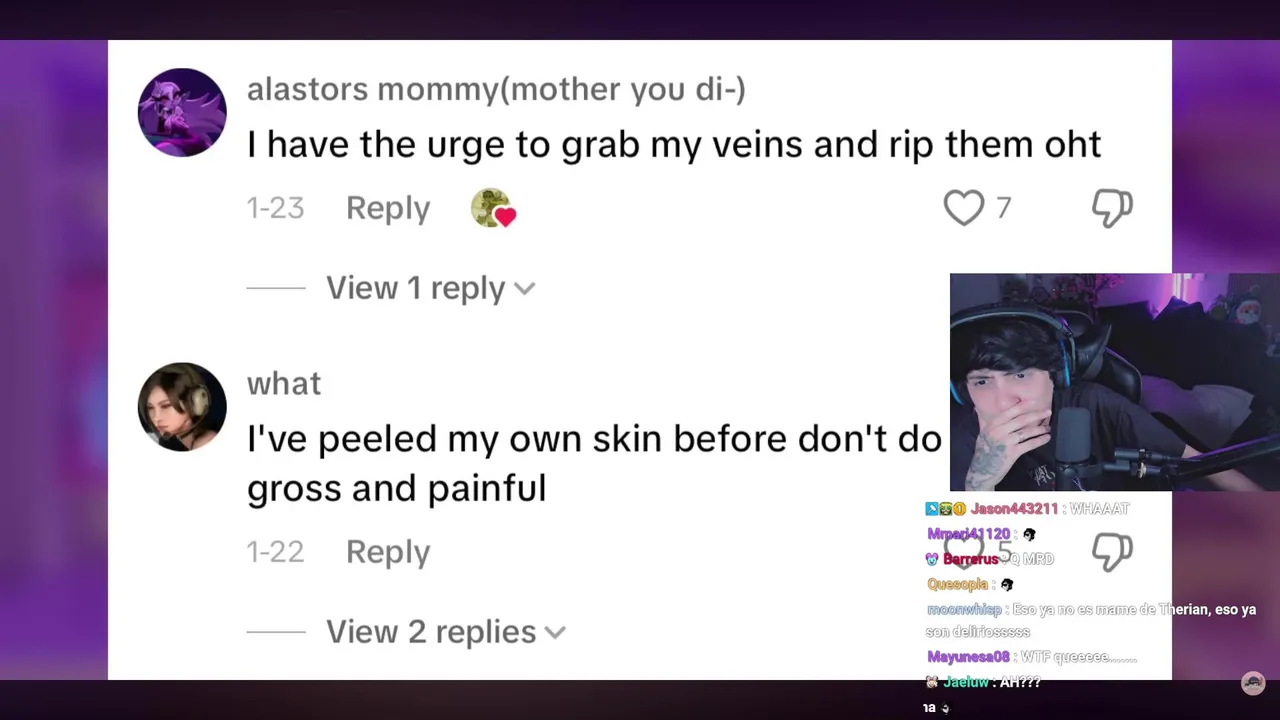Screen dimensions: 1280x720
Task: Like the veins comment with the heart
Action: [964, 208]
